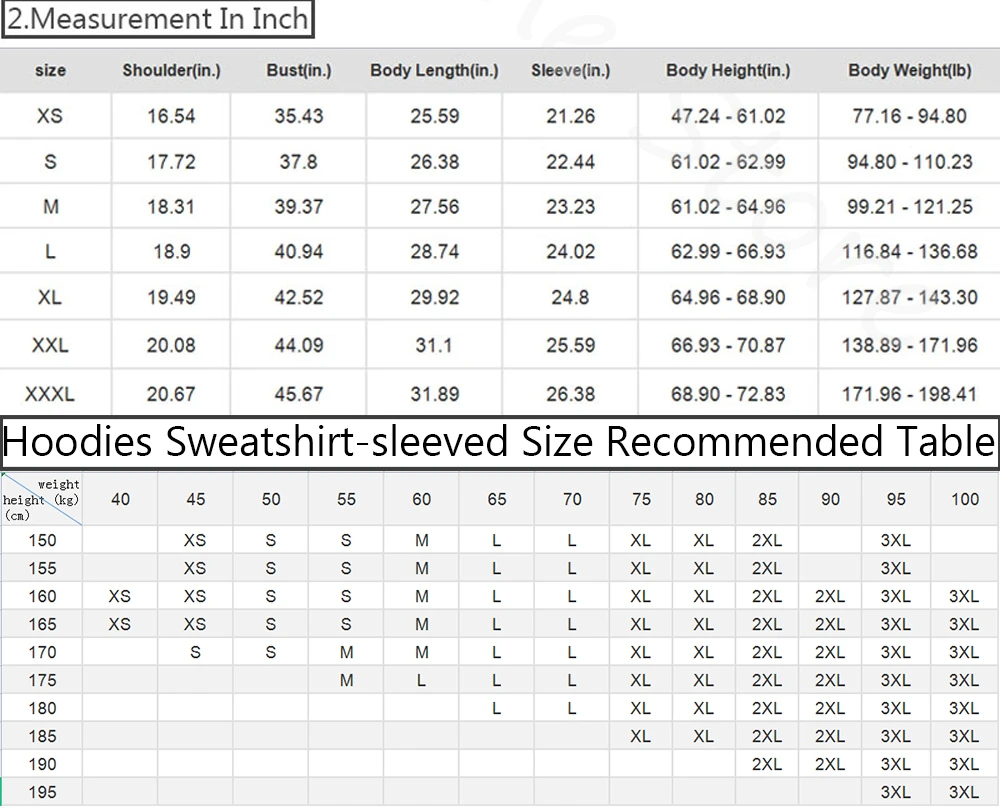The height and width of the screenshot is (809, 1000).
Task: Click the 2XL cell at 190 cm, 85 kg
Action: pyautogui.click(x=767, y=764)
